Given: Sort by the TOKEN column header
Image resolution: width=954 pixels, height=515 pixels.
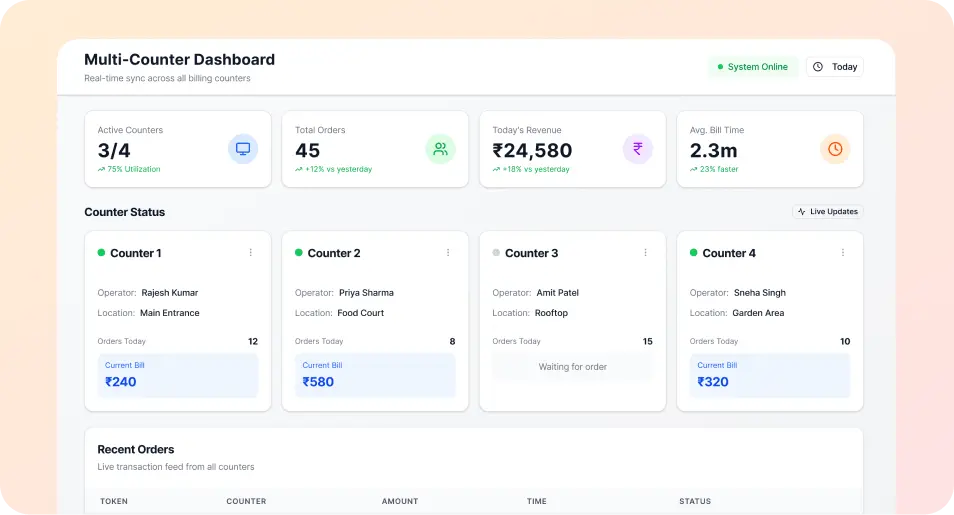Looking at the screenshot, I should click(x=114, y=501).
